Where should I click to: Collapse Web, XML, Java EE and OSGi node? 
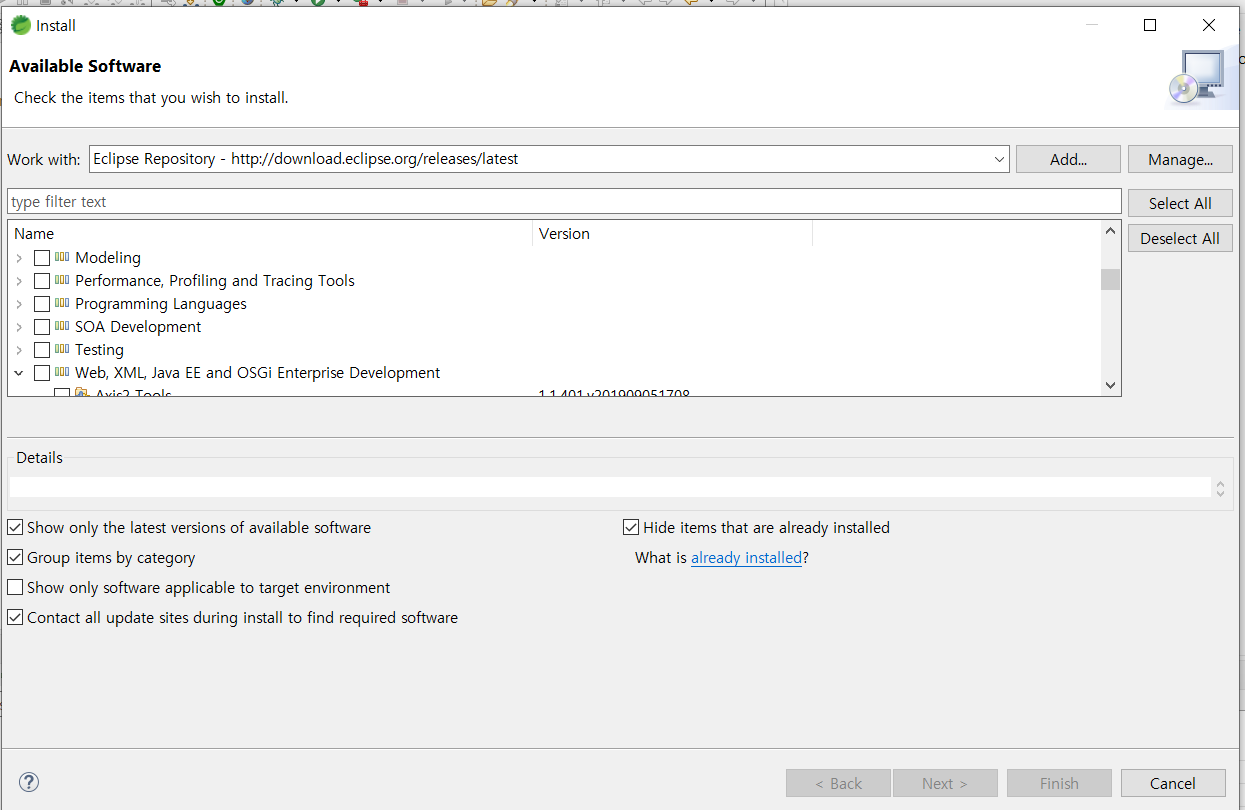[x=19, y=373]
